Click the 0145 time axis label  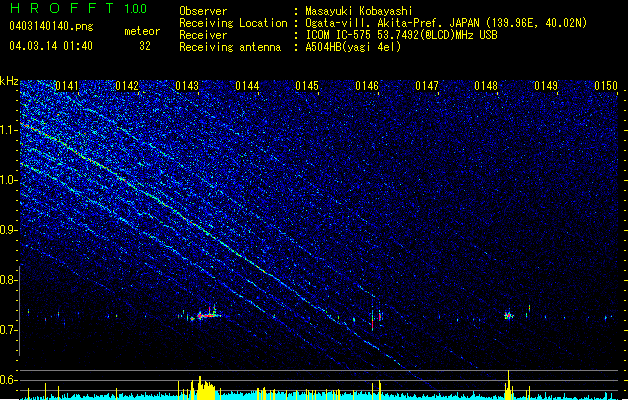point(307,86)
